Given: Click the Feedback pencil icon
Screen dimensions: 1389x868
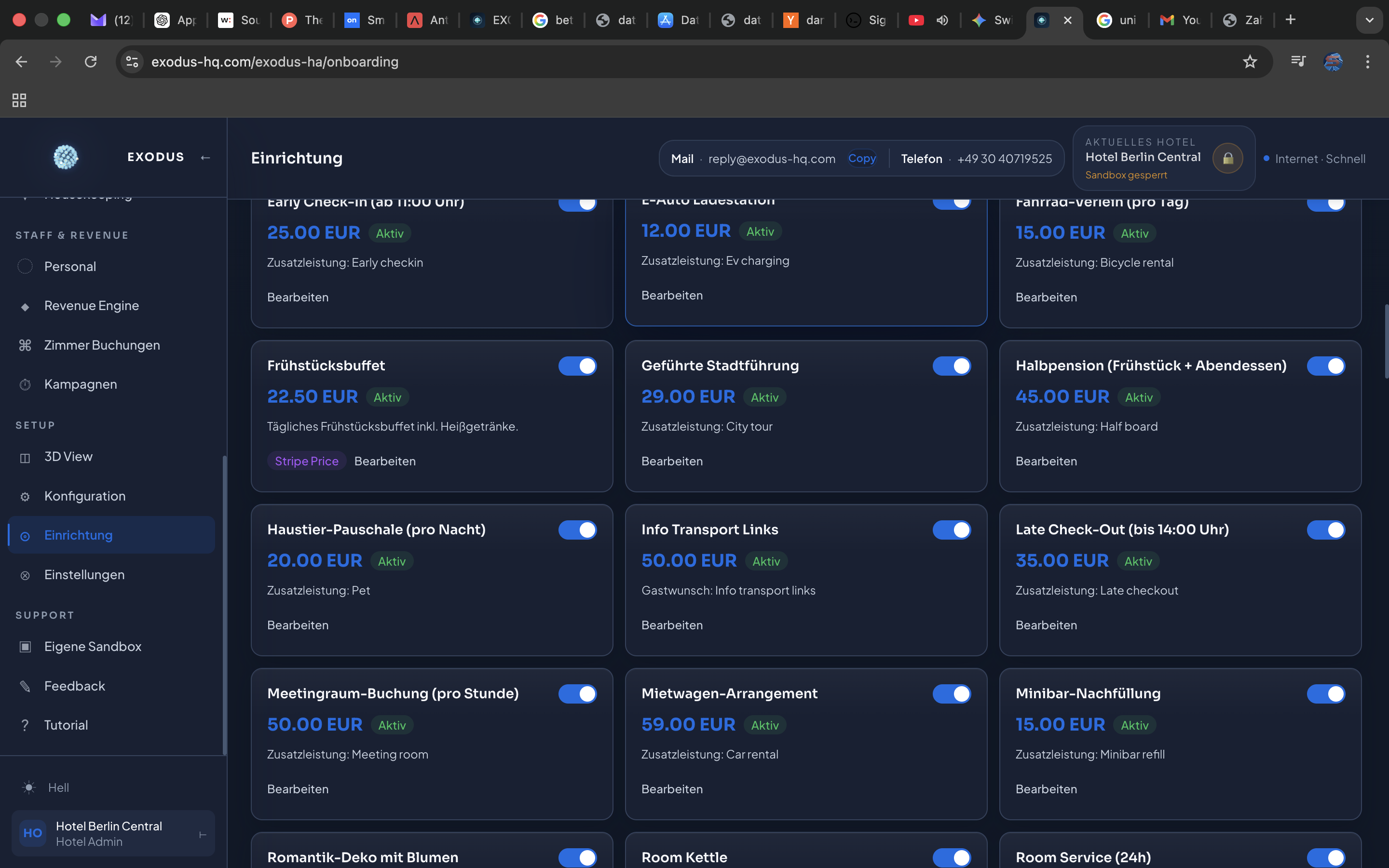Looking at the screenshot, I should (x=25, y=686).
